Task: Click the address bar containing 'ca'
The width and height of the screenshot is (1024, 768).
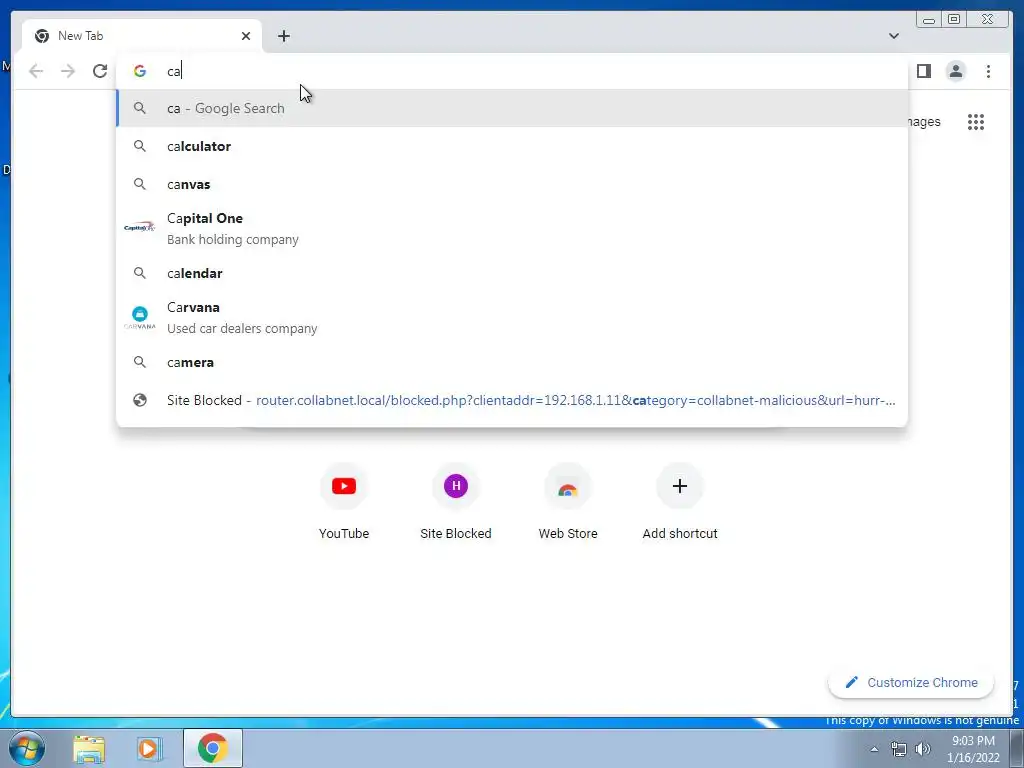Action: pos(512,71)
